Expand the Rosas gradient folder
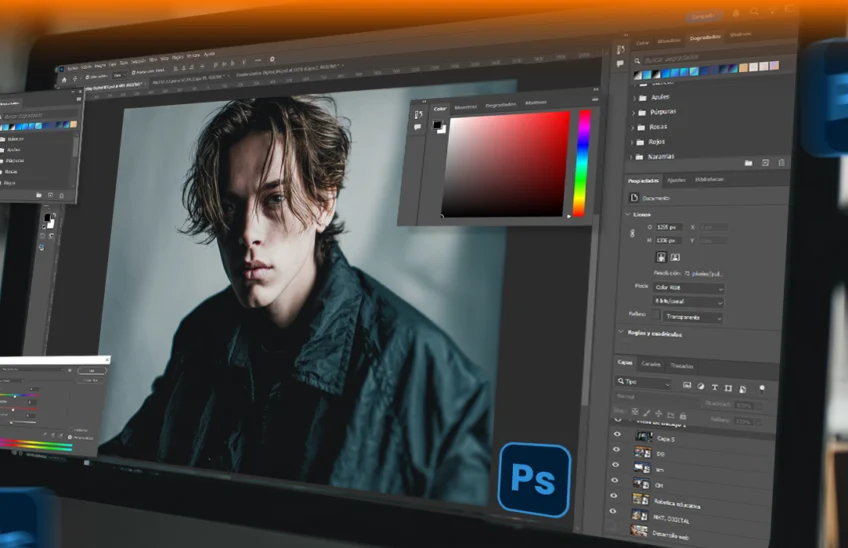The image size is (848, 548). [633, 128]
